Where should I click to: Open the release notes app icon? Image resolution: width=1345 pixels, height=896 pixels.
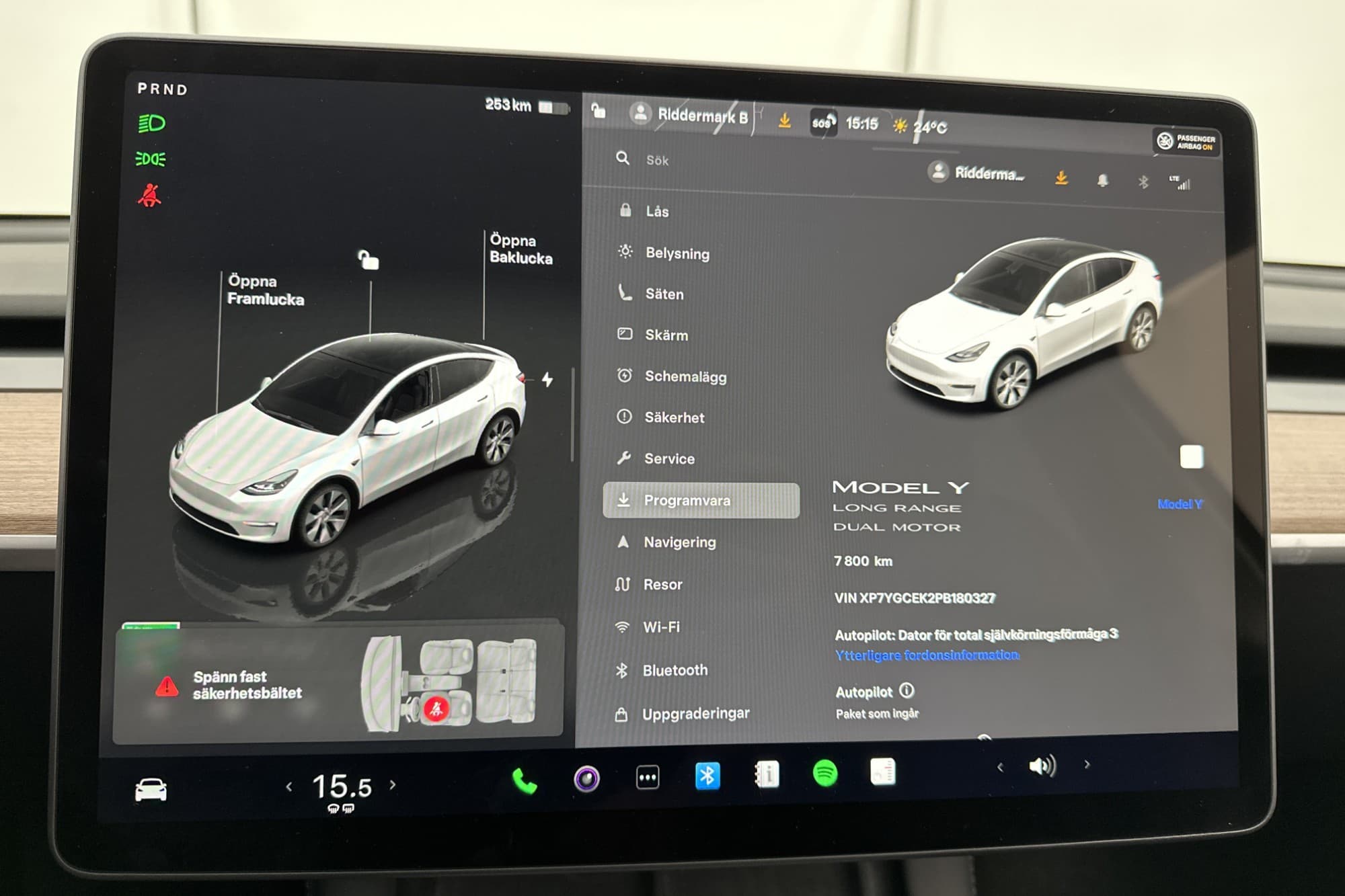click(883, 771)
